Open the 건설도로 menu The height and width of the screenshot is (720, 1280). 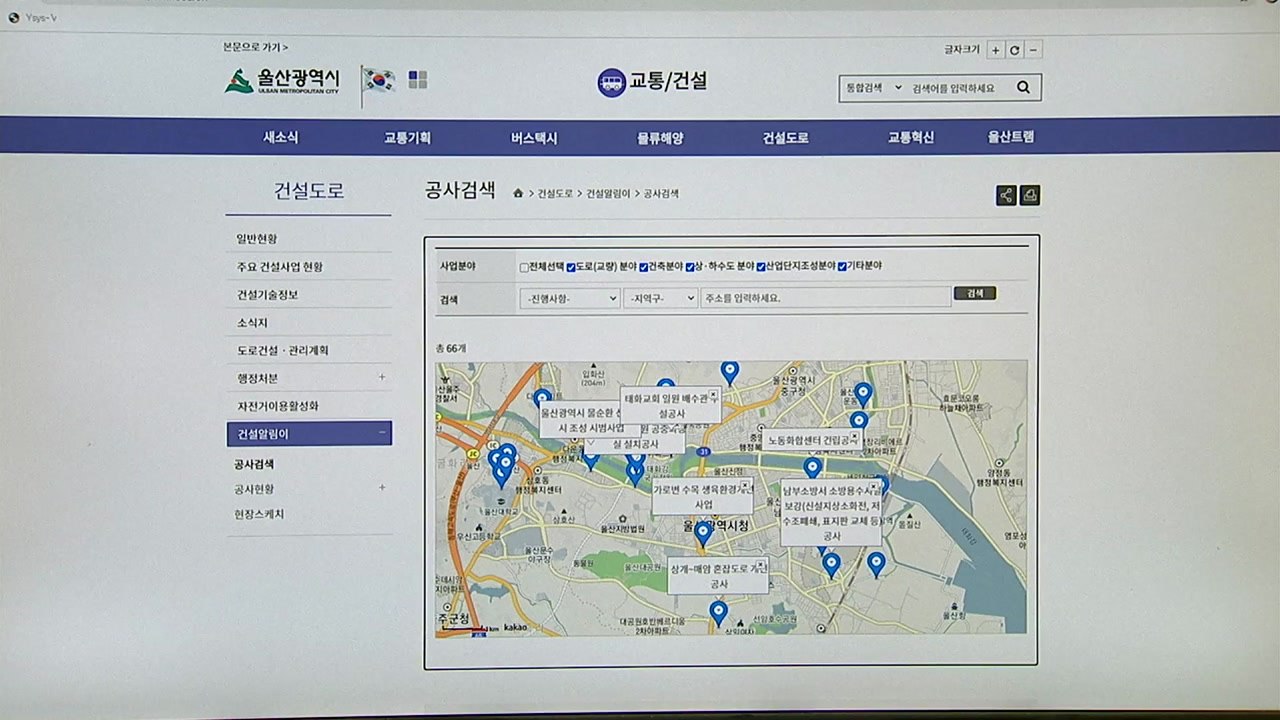[x=786, y=138]
